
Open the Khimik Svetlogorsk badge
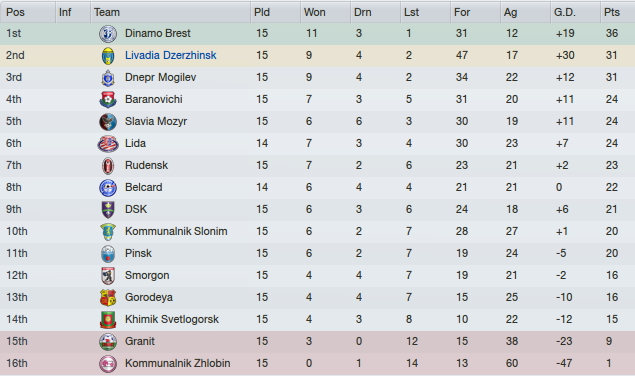coord(108,320)
